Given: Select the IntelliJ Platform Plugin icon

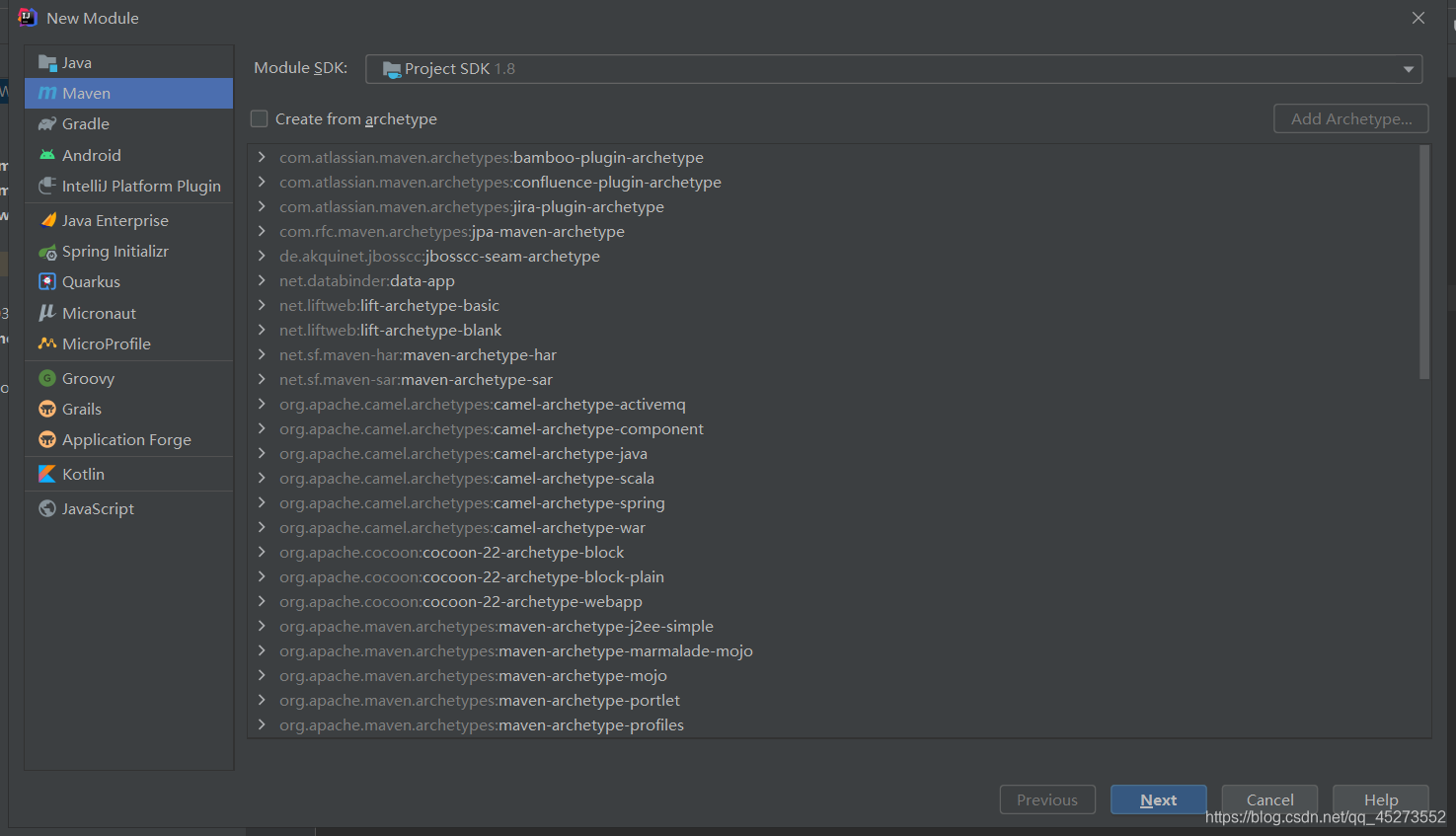Looking at the screenshot, I should [46, 186].
